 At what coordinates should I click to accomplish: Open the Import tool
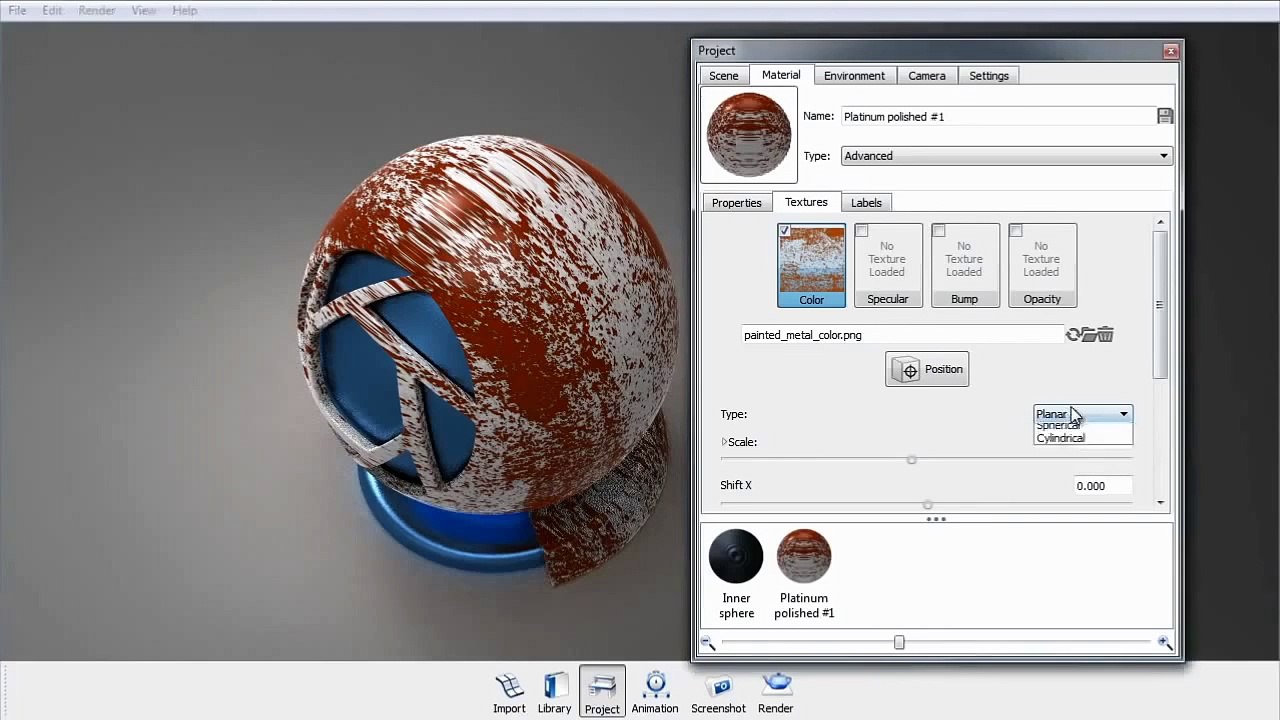click(509, 693)
